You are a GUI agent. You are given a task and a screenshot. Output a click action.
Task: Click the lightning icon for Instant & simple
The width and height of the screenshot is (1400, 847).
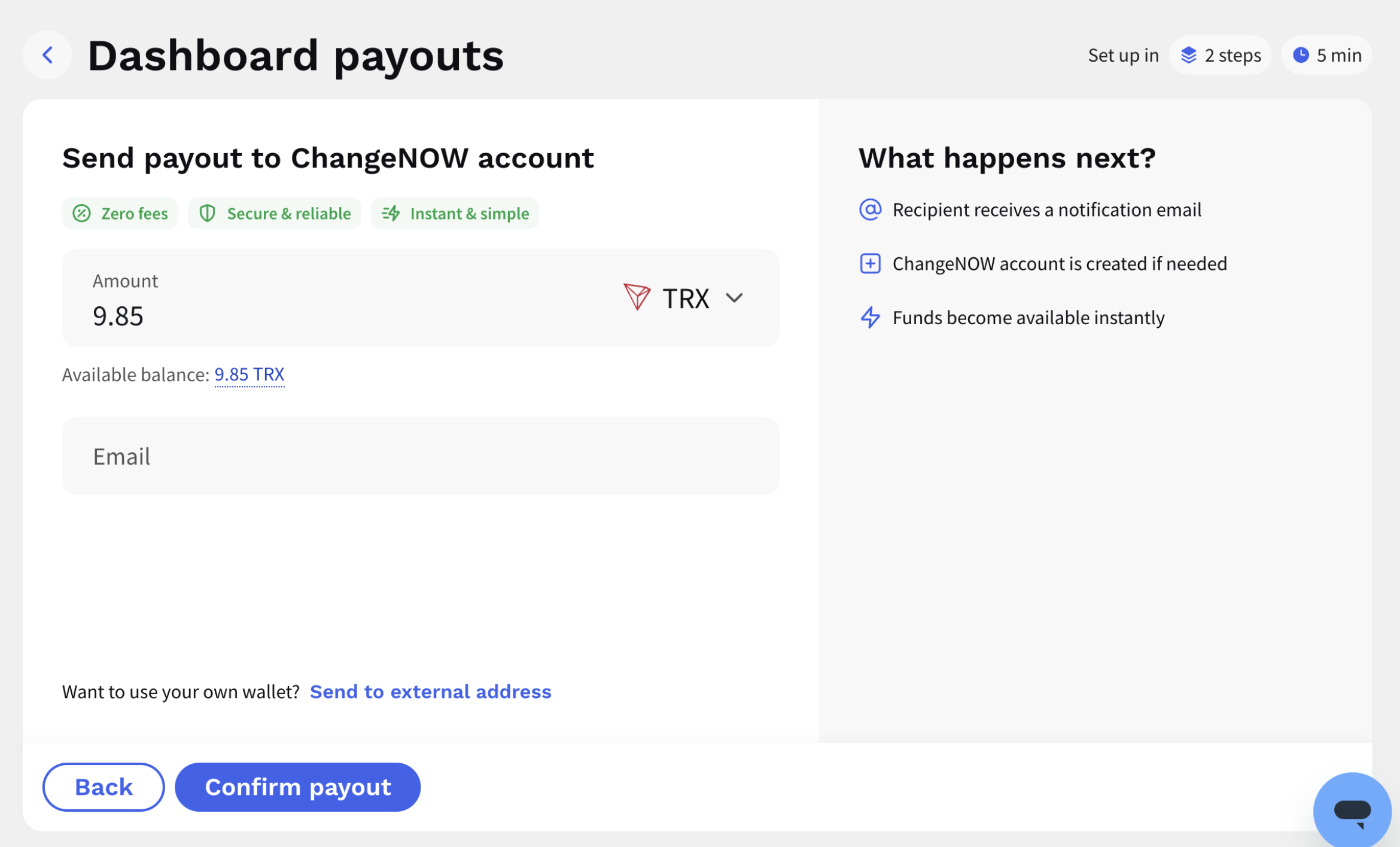click(x=391, y=214)
